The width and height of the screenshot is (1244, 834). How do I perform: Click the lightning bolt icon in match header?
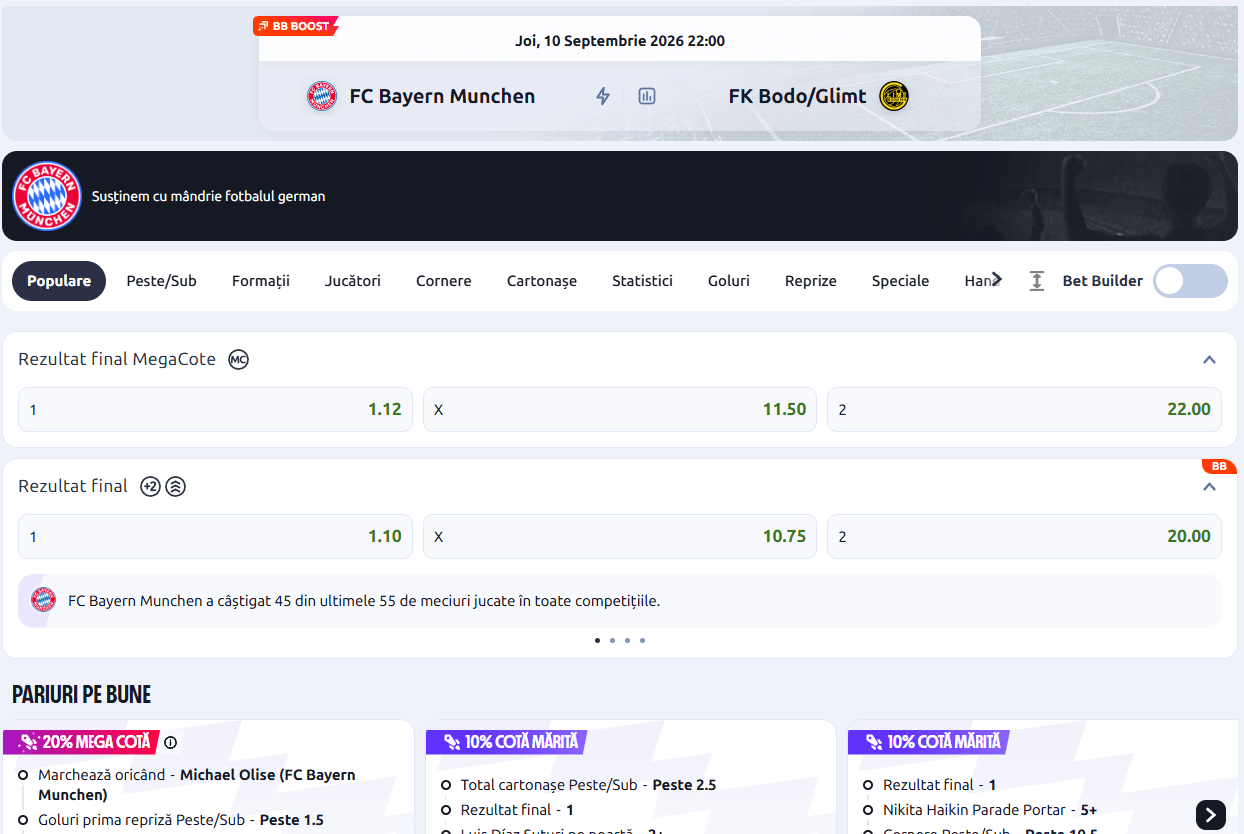[603, 96]
